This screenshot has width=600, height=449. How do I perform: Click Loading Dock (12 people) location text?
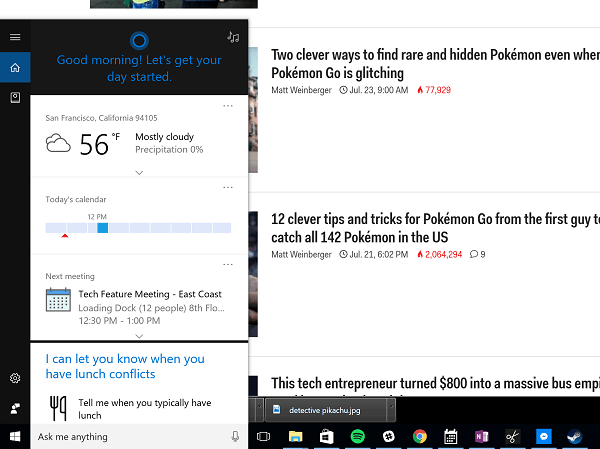(151, 308)
